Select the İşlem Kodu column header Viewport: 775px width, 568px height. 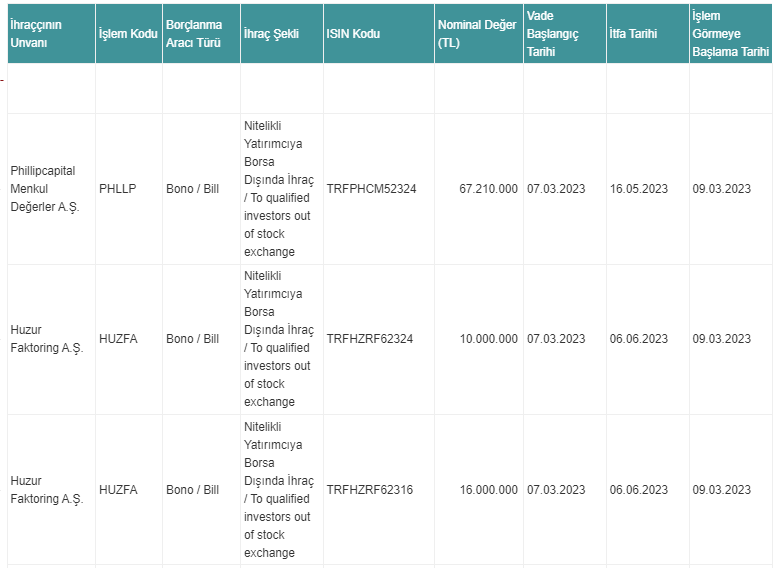click(x=128, y=34)
